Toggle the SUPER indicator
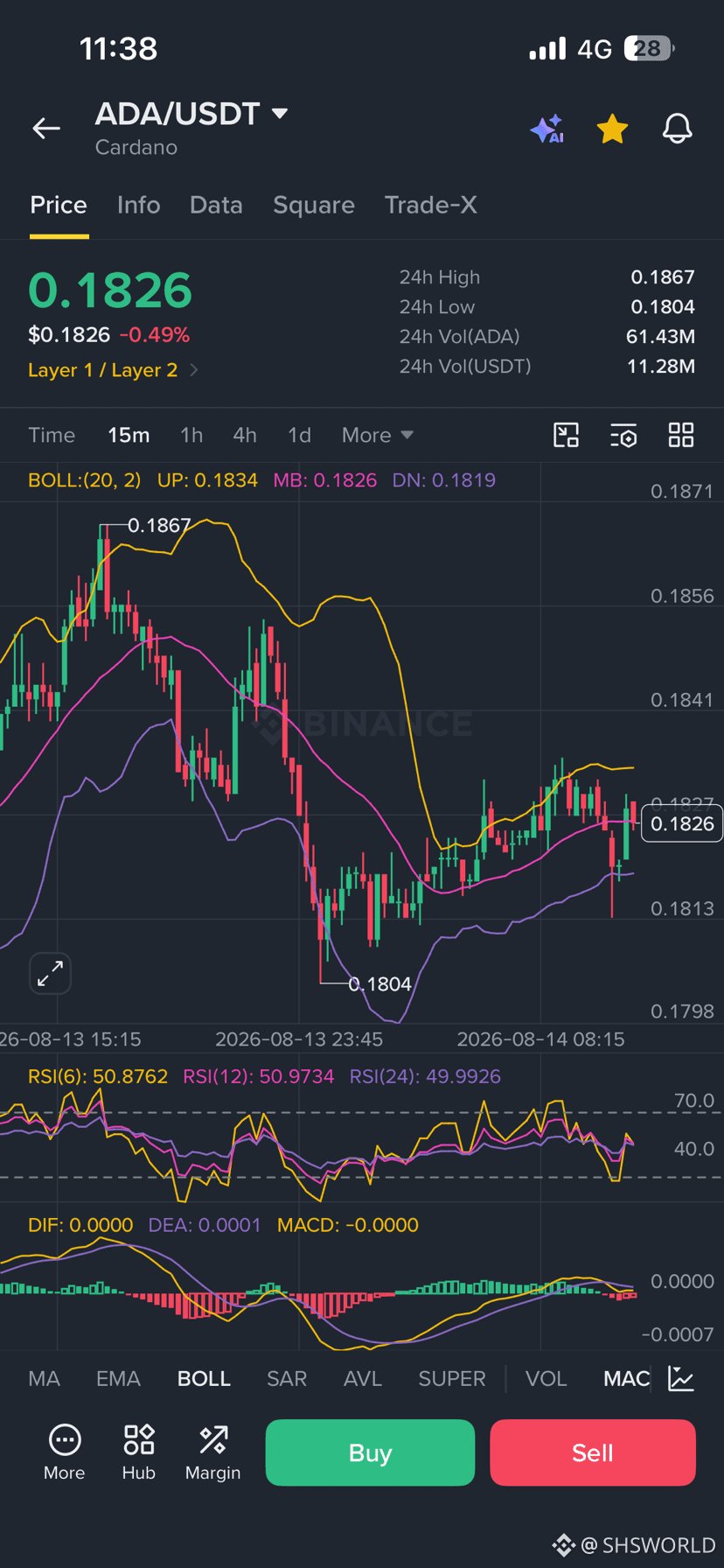724x1568 pixels. click(452, 1378)
